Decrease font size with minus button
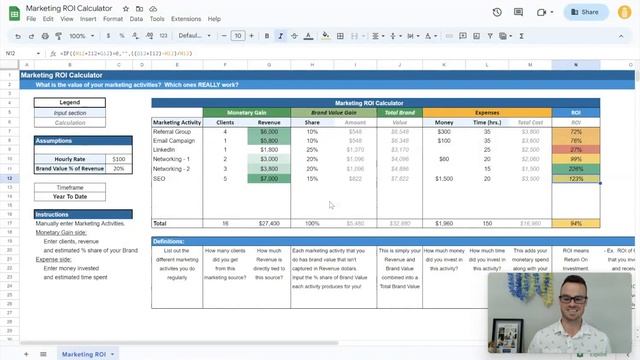The width and height of the screenshot is (640, 360). [224, 36]
